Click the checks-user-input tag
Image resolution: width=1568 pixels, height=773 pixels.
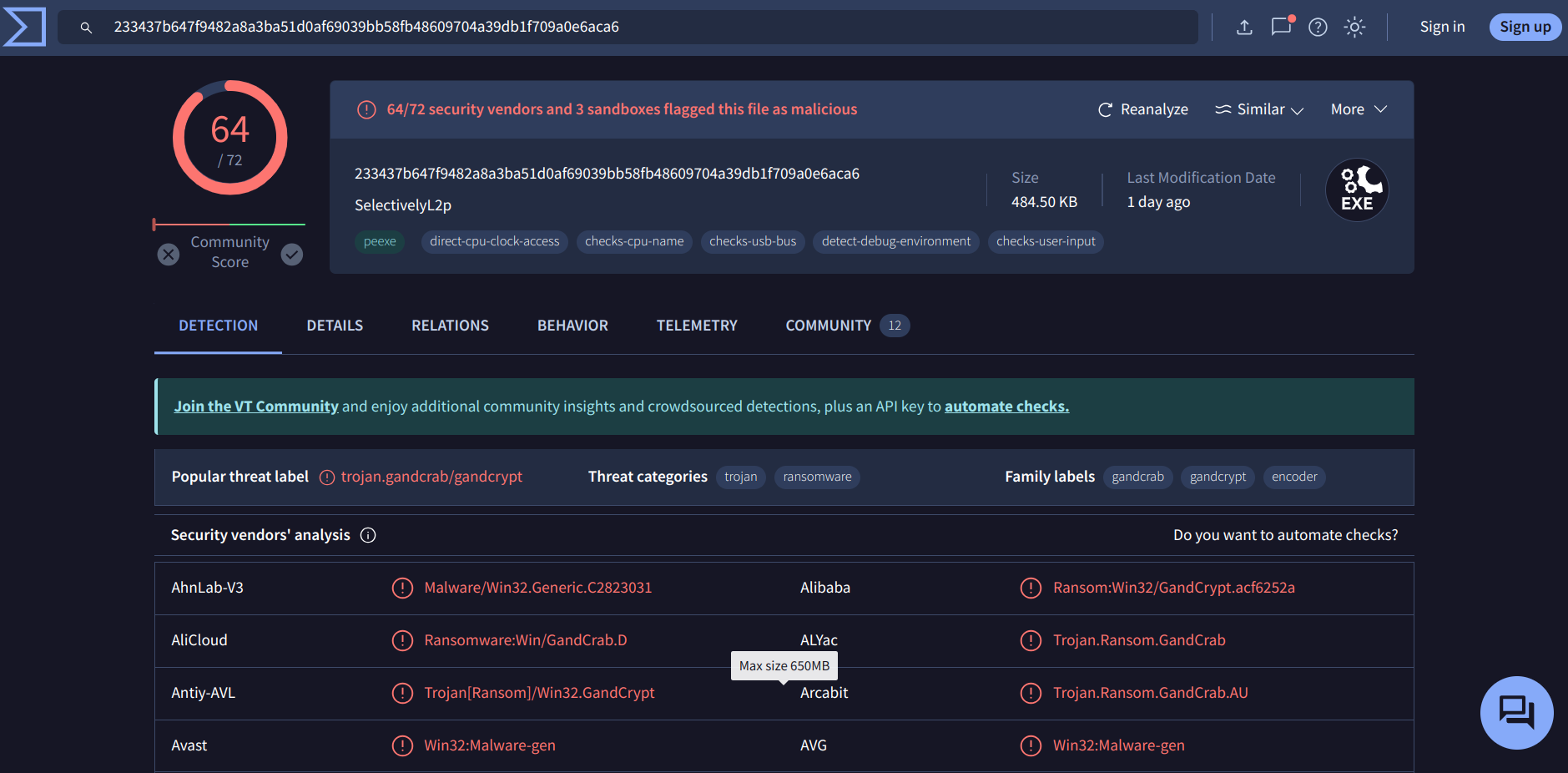[1046, 241]
